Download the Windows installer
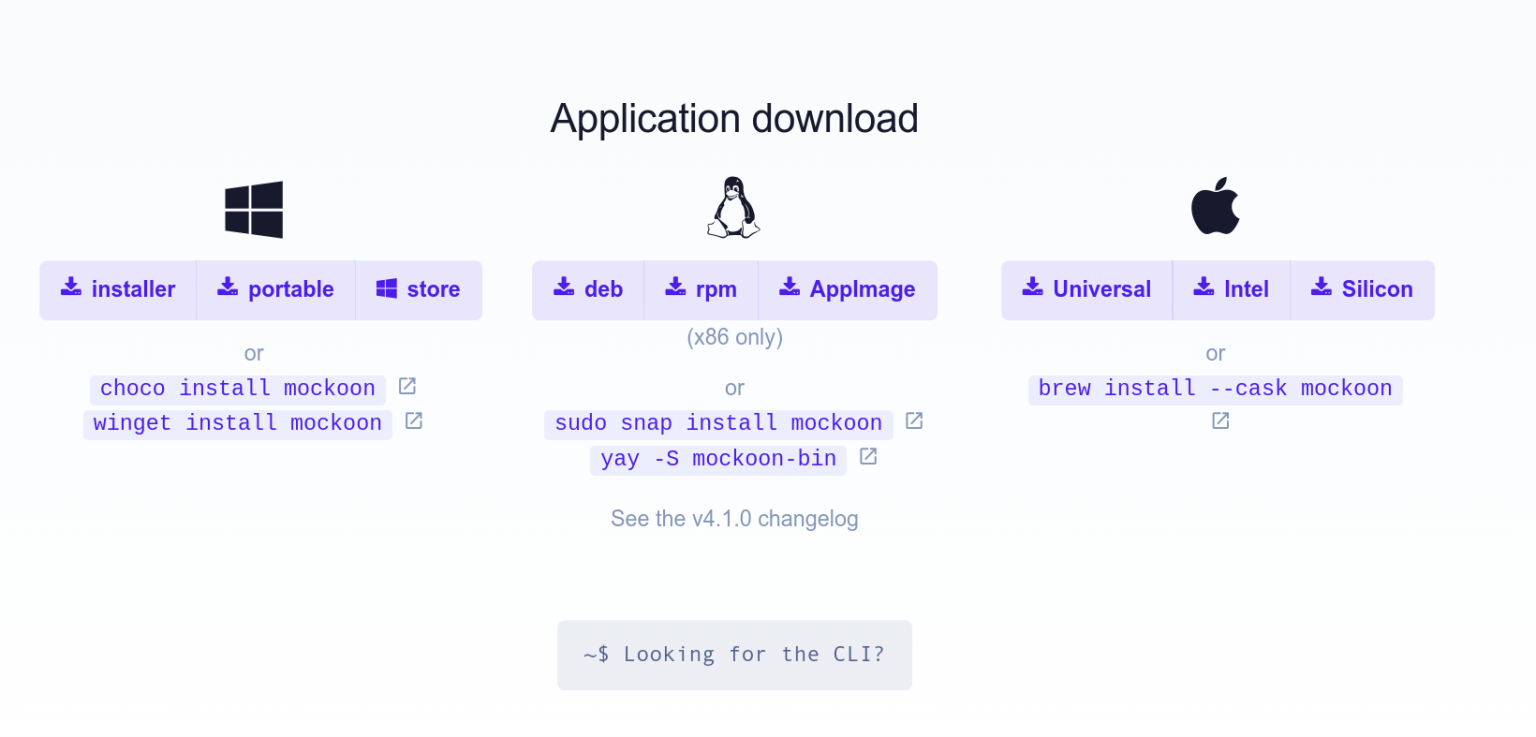 118,289
